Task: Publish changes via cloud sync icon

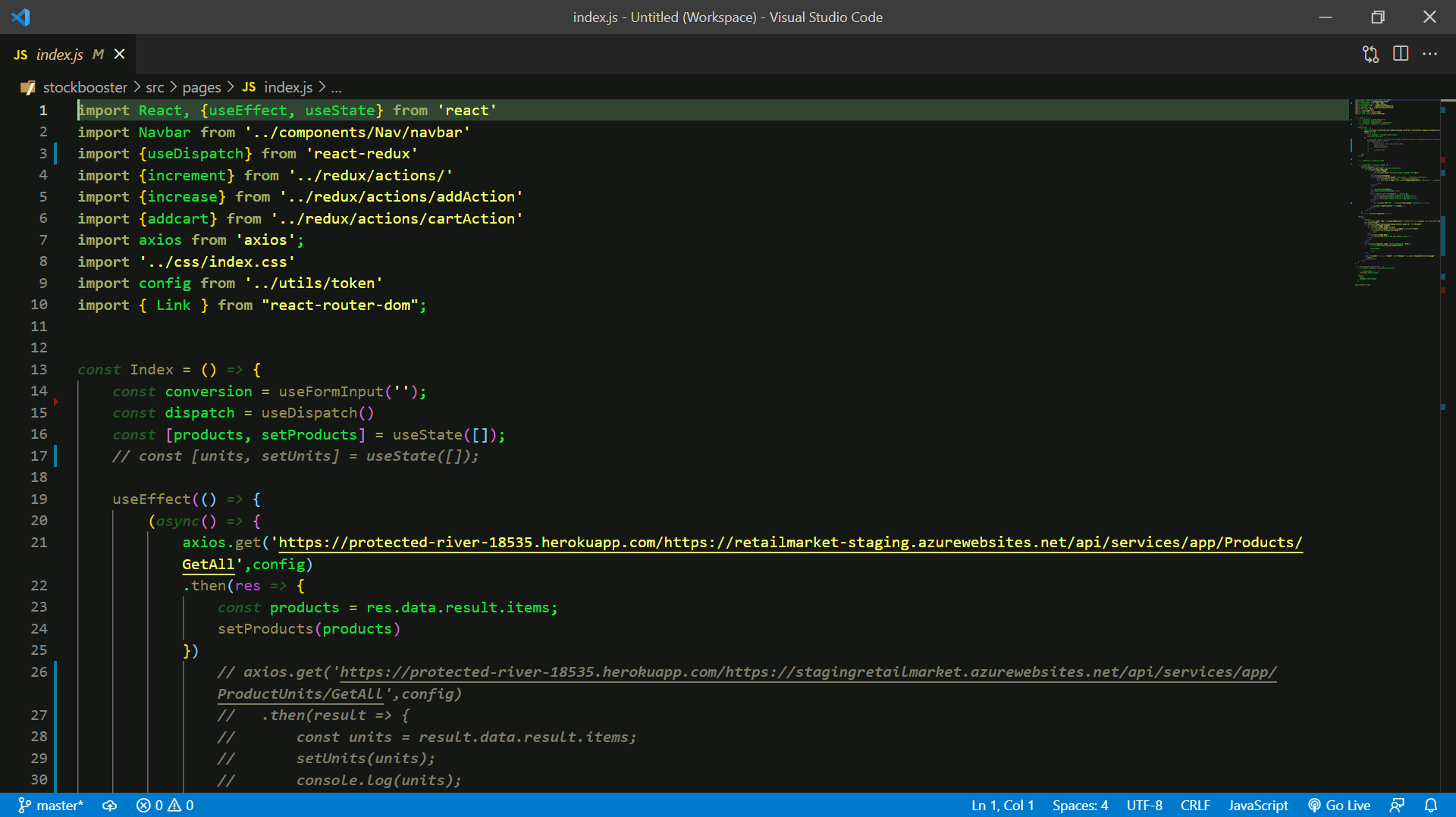Action: [x=110, y=805]
